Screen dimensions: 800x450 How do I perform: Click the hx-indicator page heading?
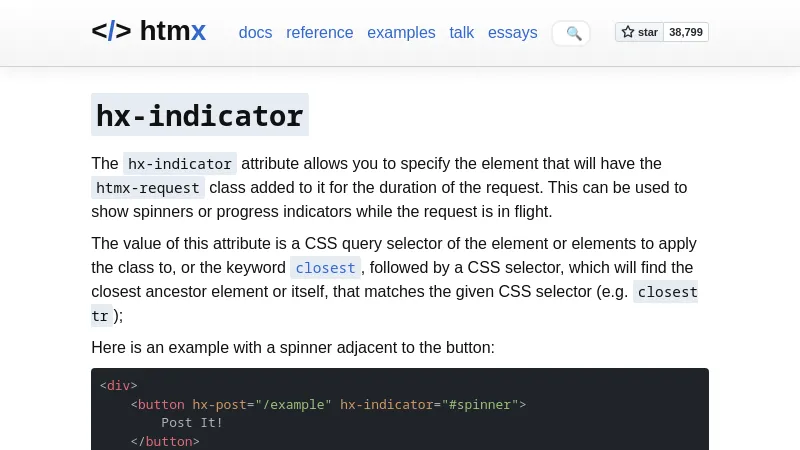199,116
